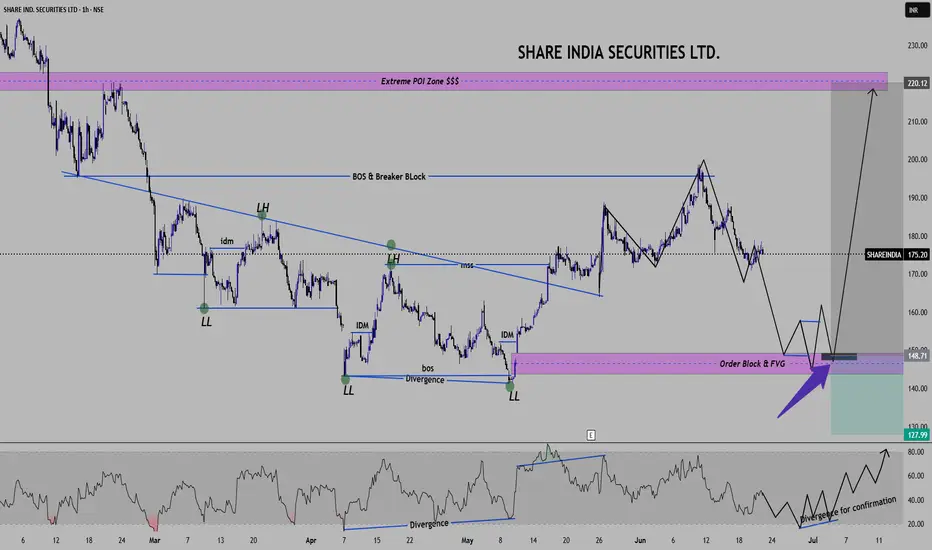Screen dimensions: 932x550
Task: Click the 'Divergence for confirmation' annotation
Action: point(848,510)
